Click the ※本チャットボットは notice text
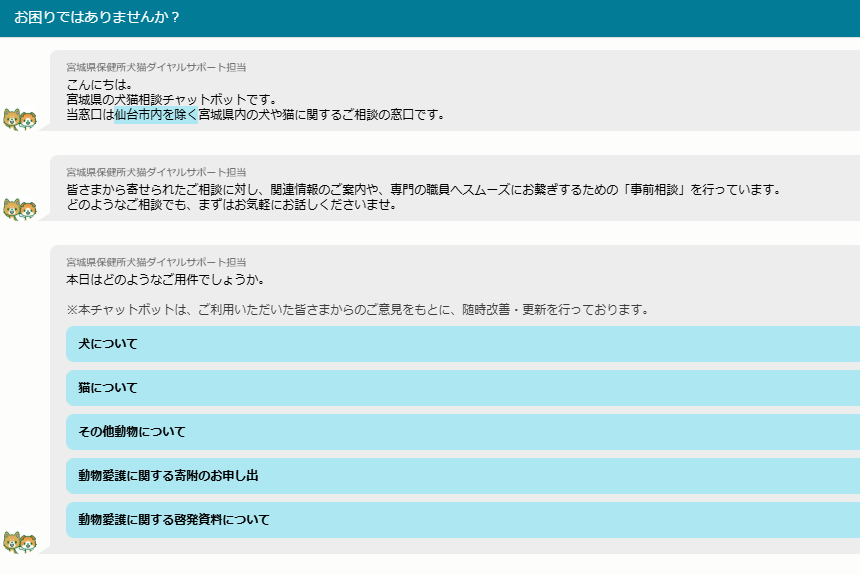 pyautogui.click(x=357, y=310)
